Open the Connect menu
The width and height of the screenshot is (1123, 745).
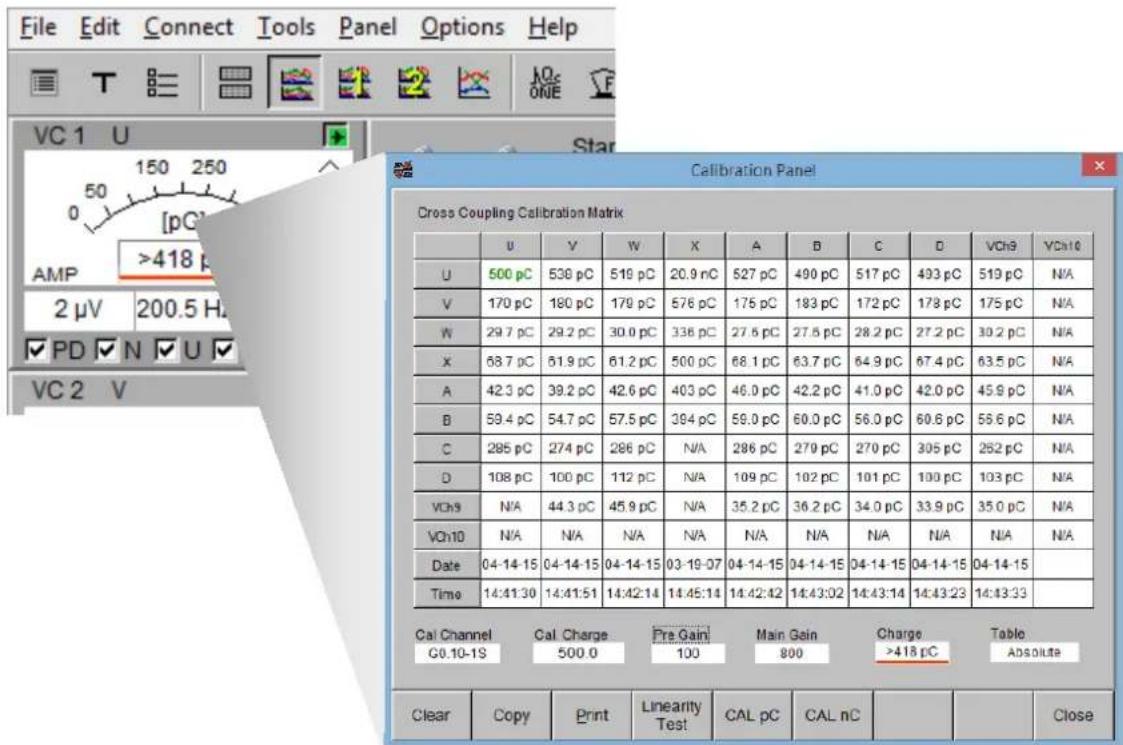tap(188, 27)
